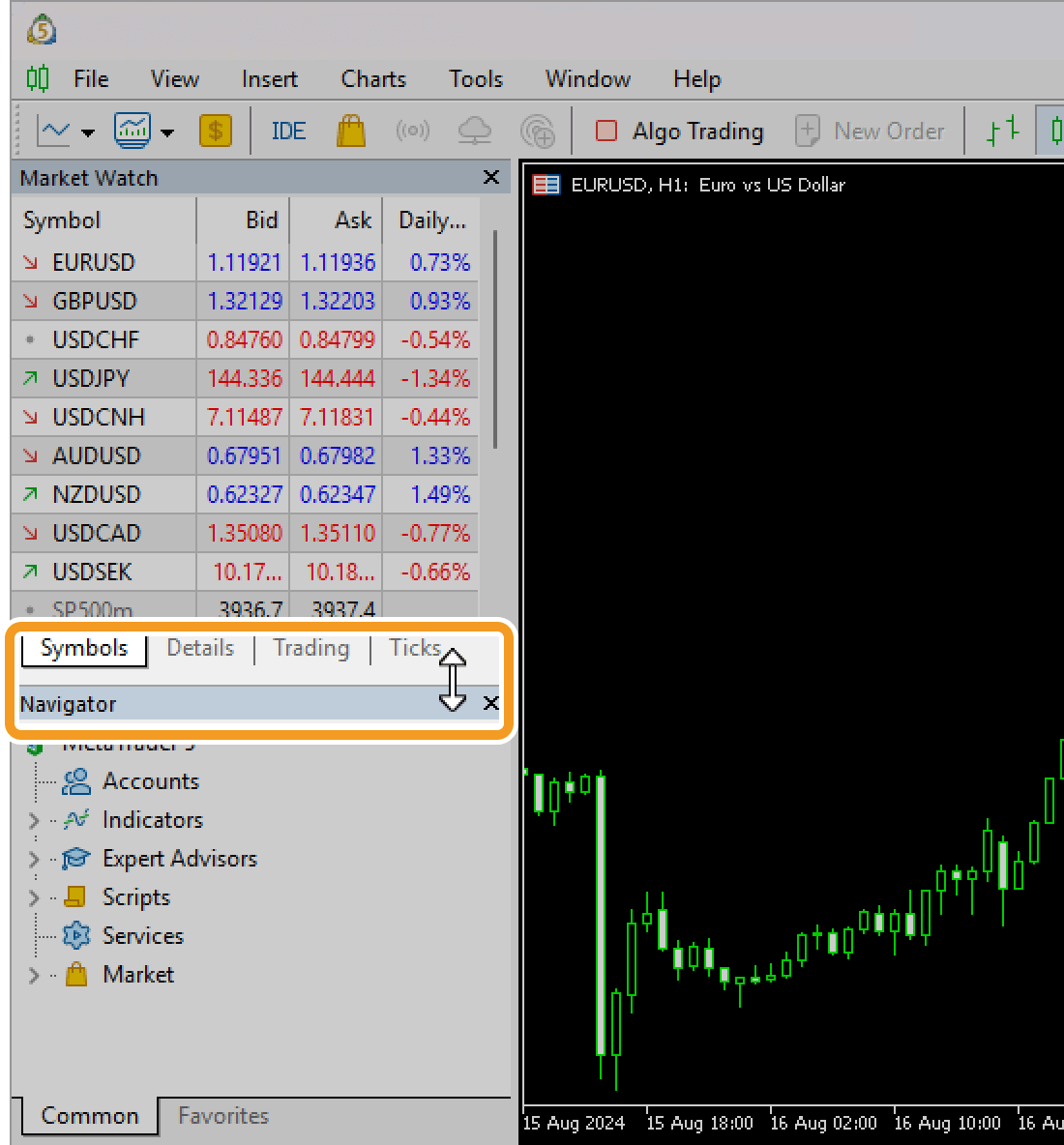
Task: Select the GBPUSD row in Market Watch
Action: [95, 301]
